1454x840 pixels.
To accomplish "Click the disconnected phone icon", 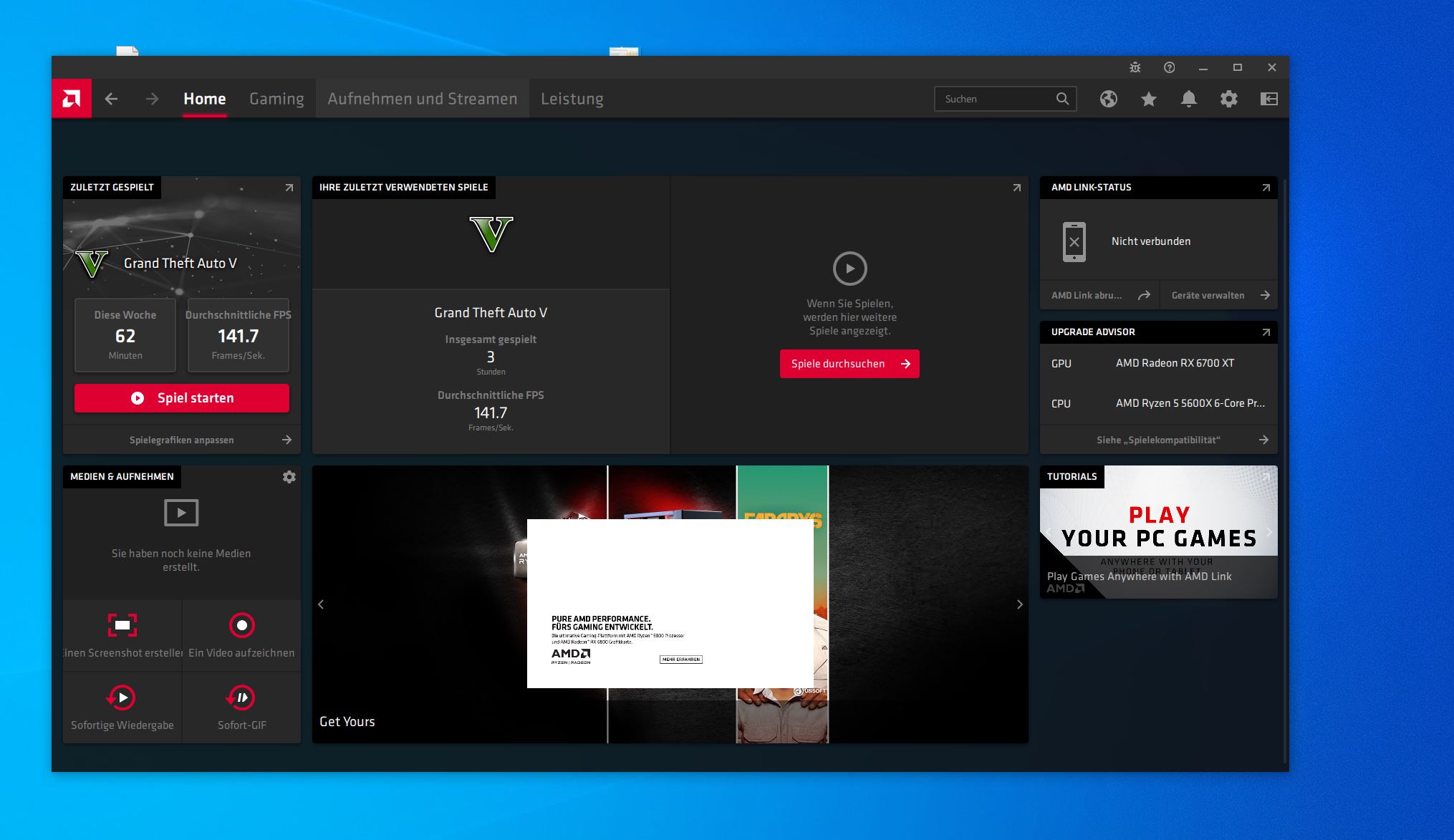I will [x=1074, y=242].
